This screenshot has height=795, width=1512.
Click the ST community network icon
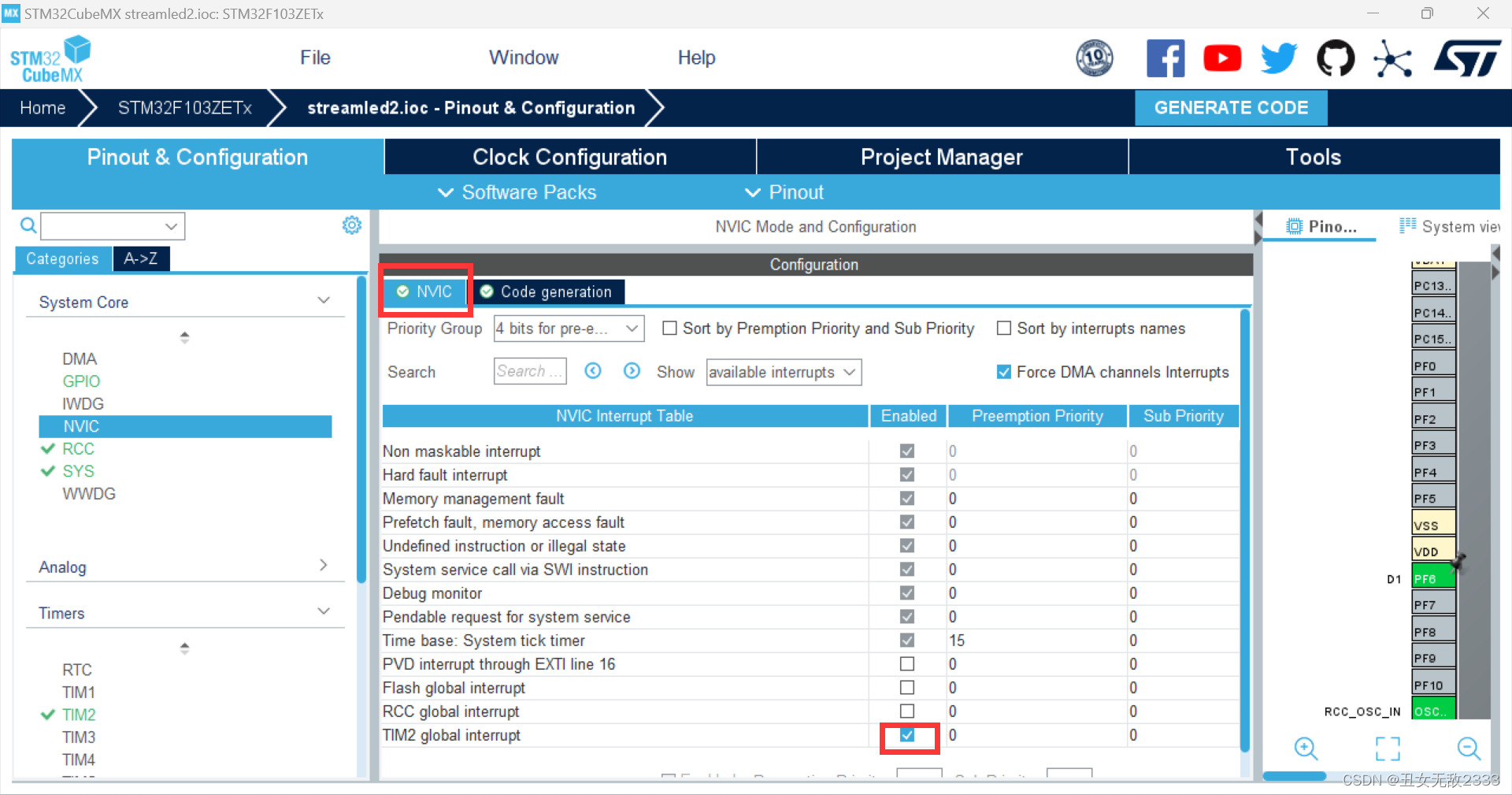coord(1392,58)
